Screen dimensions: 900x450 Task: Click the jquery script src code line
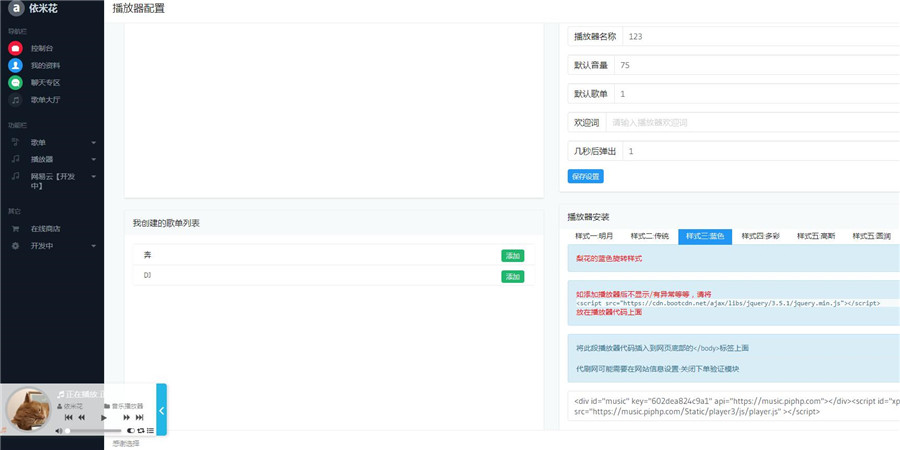click(x=728, y=302)
